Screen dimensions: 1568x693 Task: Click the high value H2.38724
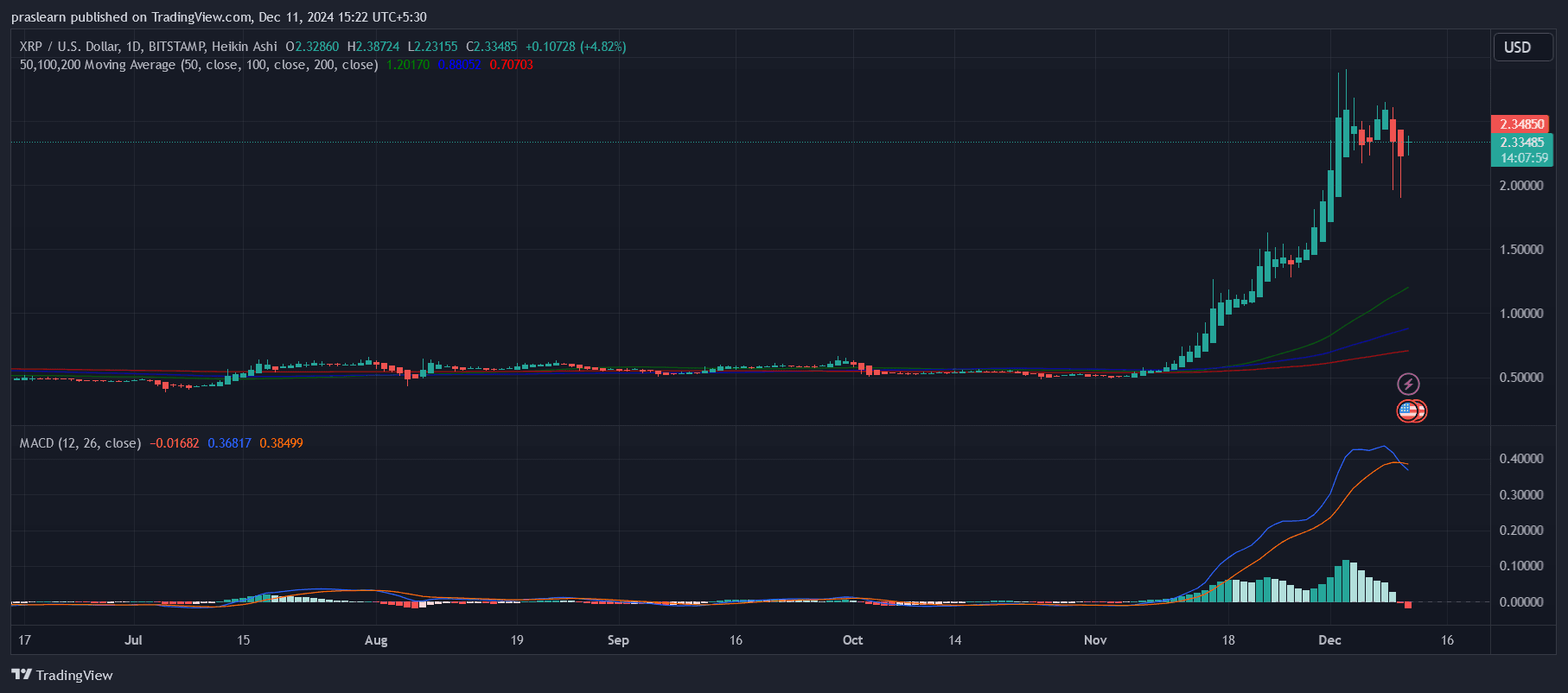[373, 47]
